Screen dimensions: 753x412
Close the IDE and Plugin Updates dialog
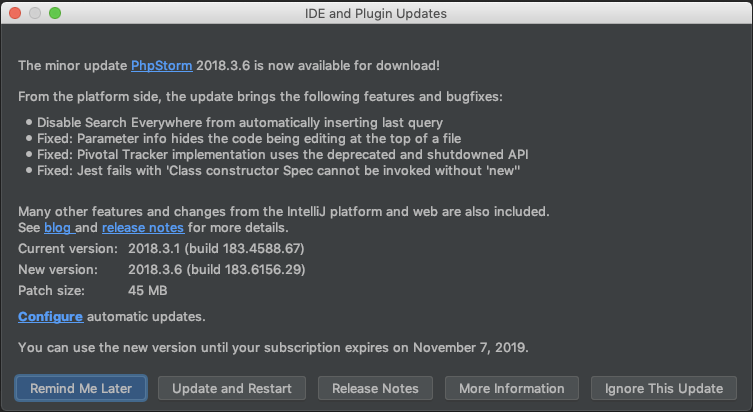(15, 13)
